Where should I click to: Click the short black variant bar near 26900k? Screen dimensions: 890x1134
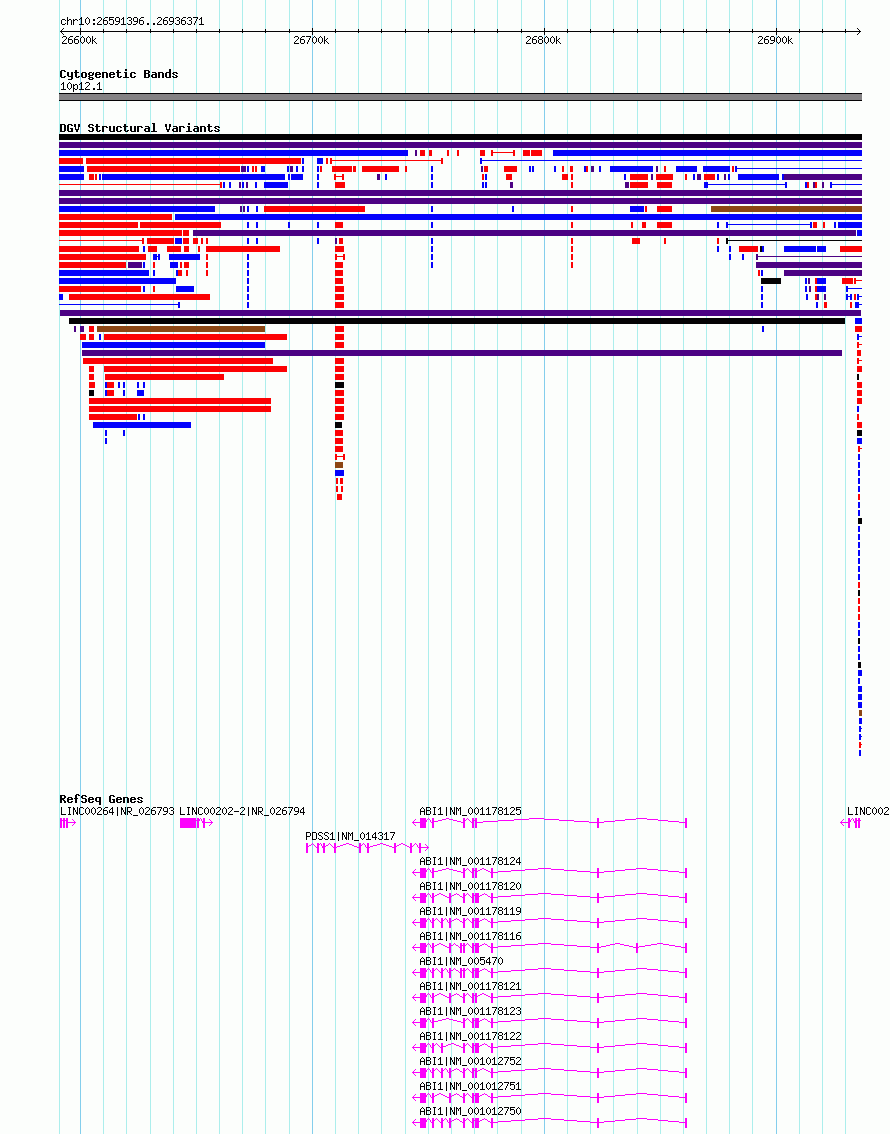(x=771, y=281)
